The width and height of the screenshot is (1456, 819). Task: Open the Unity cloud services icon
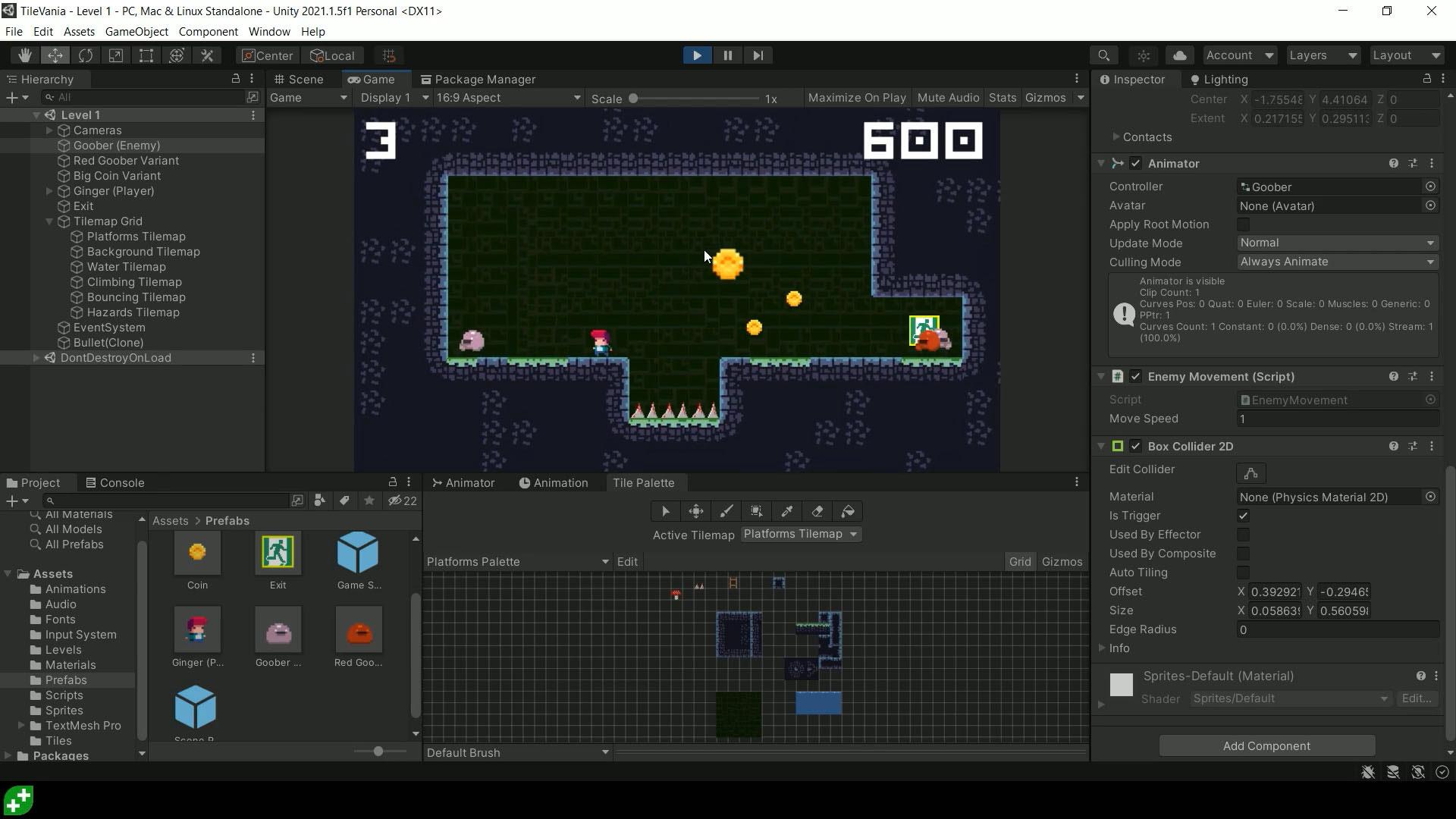click(x=1179, y=55)
